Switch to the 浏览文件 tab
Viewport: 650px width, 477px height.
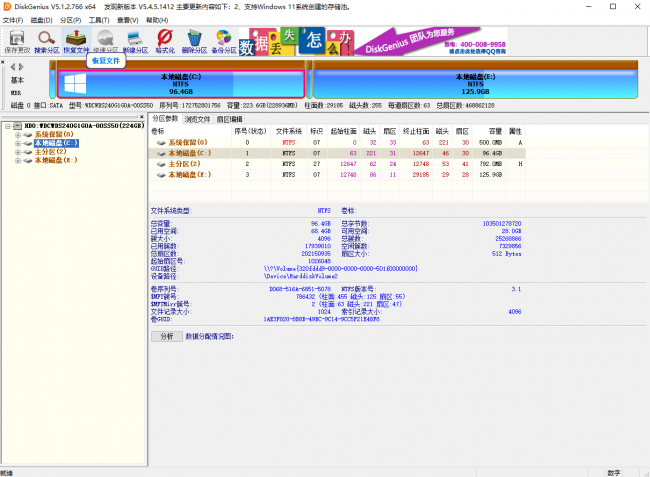coord(197,119)
